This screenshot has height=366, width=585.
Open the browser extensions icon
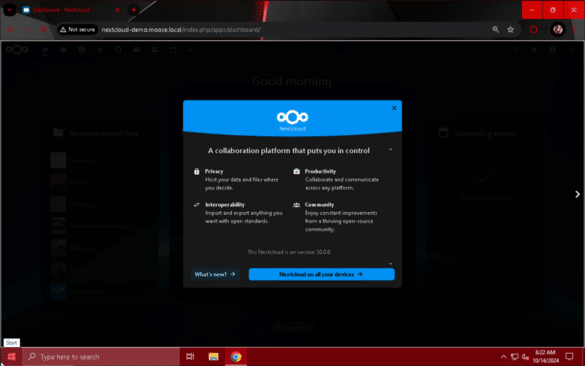tap(534, 29)
